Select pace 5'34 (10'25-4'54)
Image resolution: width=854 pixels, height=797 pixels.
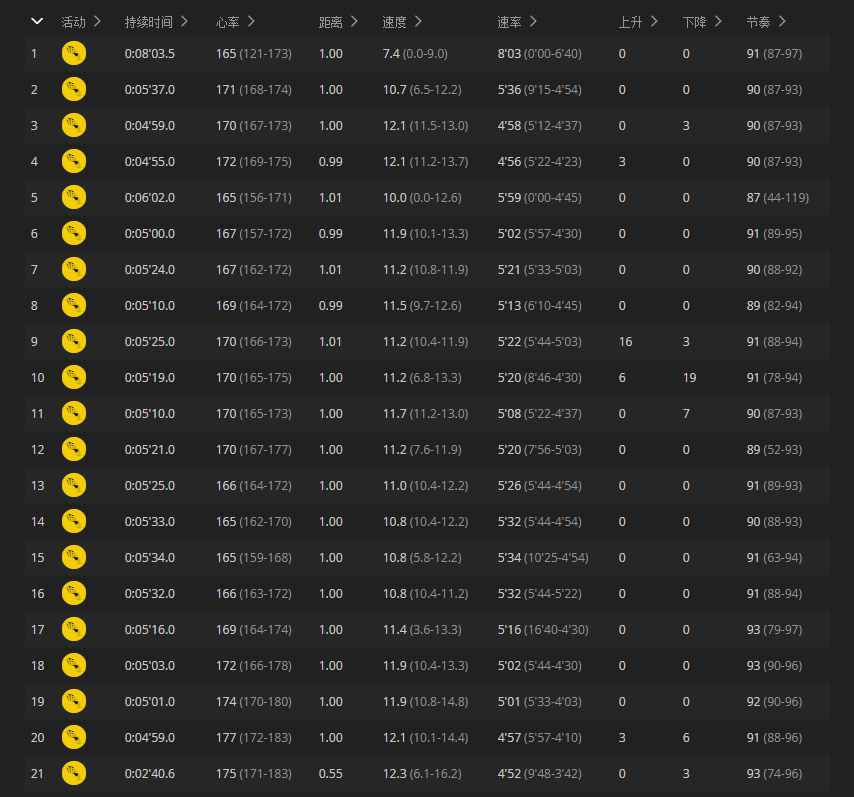[542, 557]
